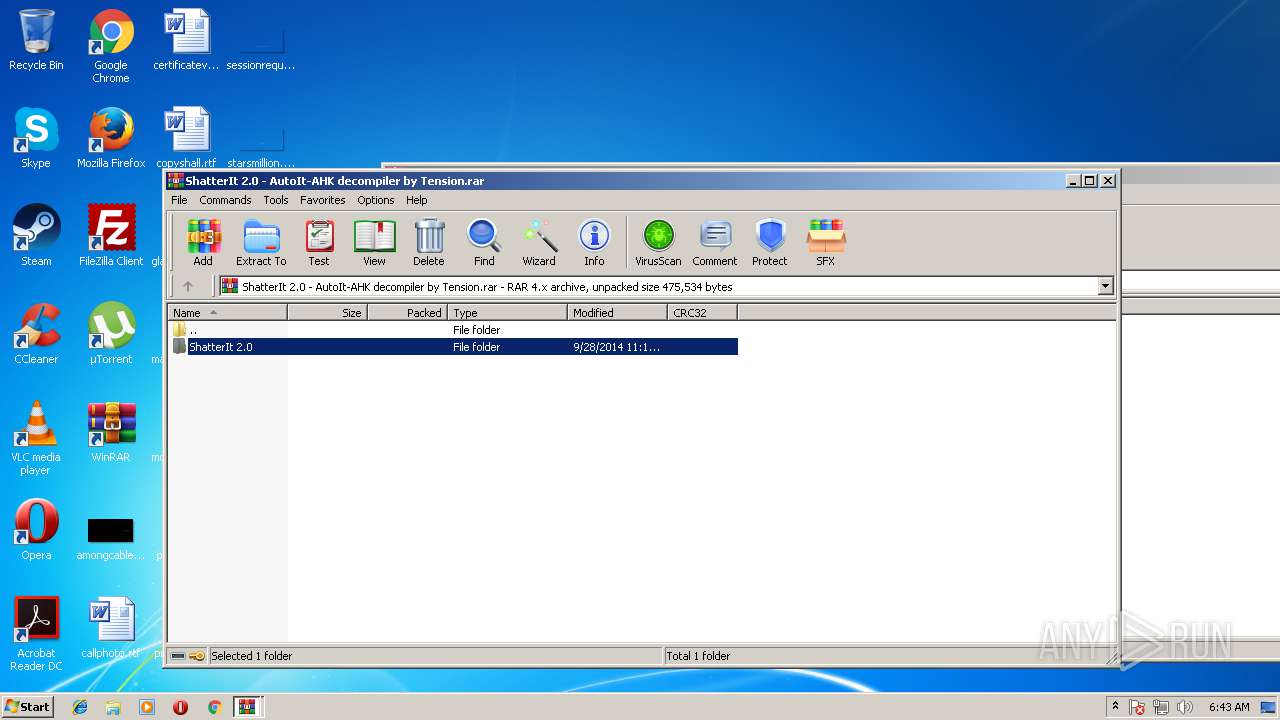The height and width of the screenshot is (720, 1280).
Task: Click the Protect shield icon
Action: (770, 243)
